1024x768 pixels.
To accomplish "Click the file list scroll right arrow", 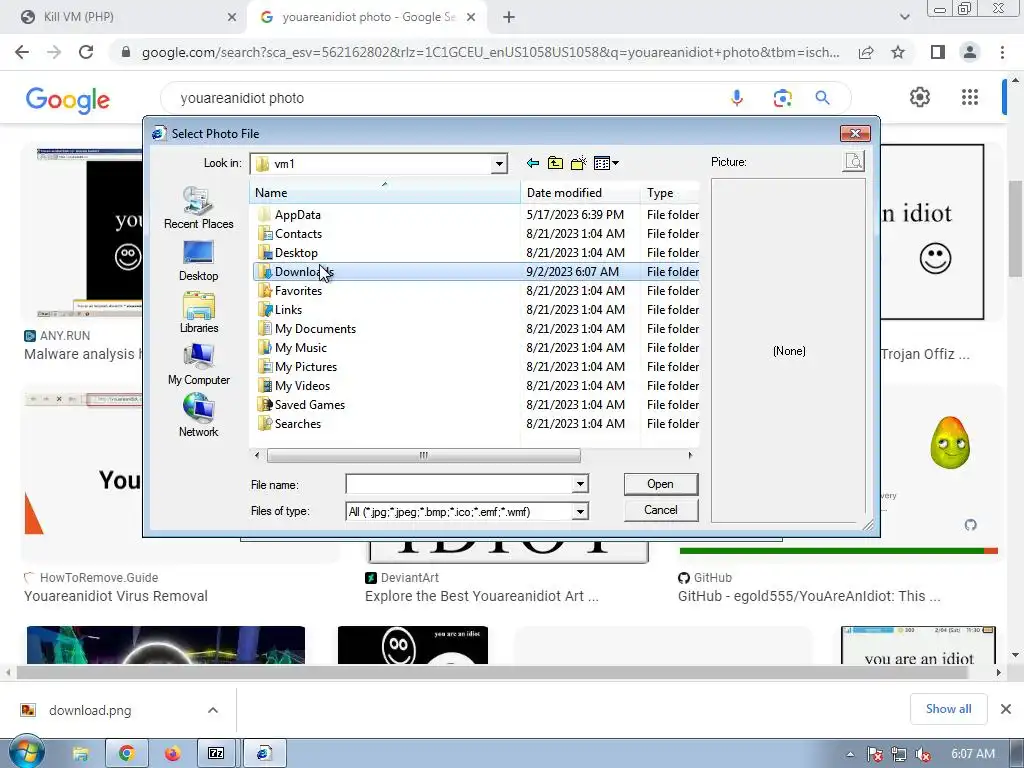I will point(690,455).
